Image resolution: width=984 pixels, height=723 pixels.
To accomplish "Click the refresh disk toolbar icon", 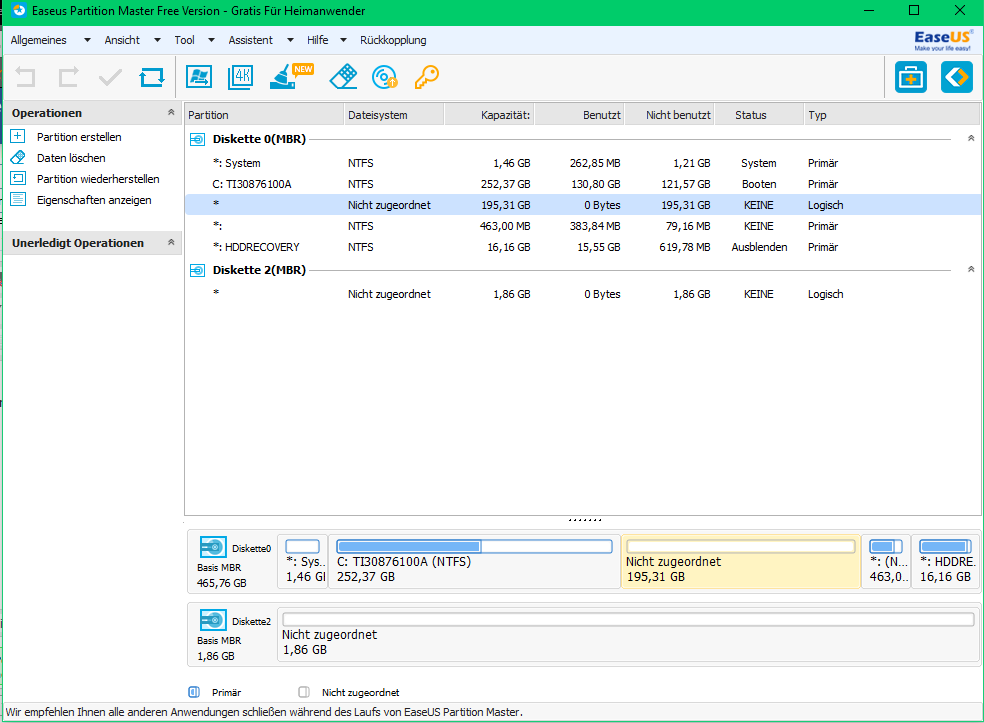I will point(152,77).
